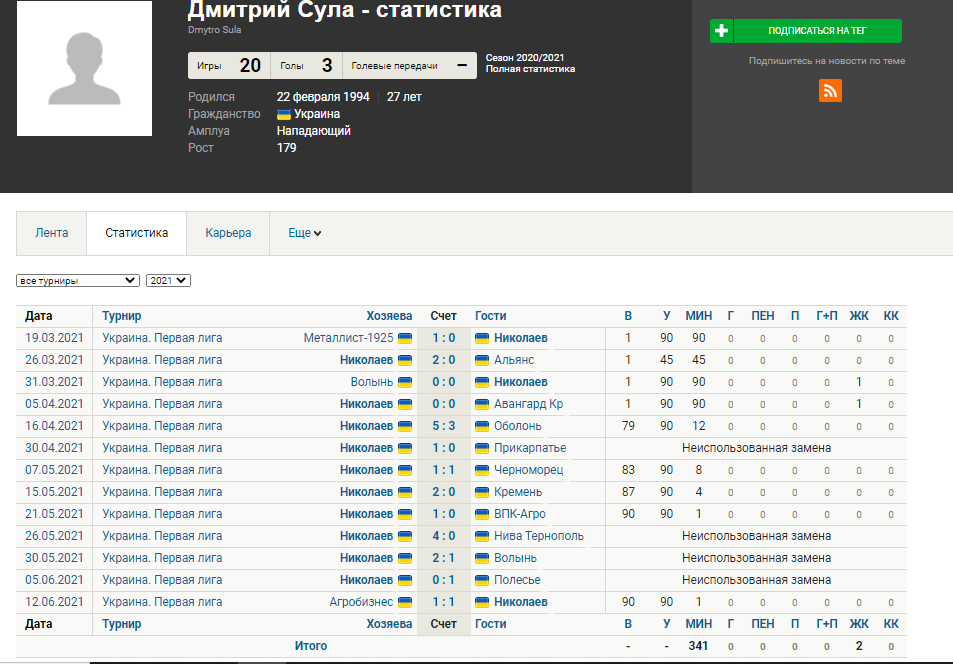Click the Ukraine flag next to Металлист-1925
The height and width of the screenshot is (664, 953).
point(405,338)
